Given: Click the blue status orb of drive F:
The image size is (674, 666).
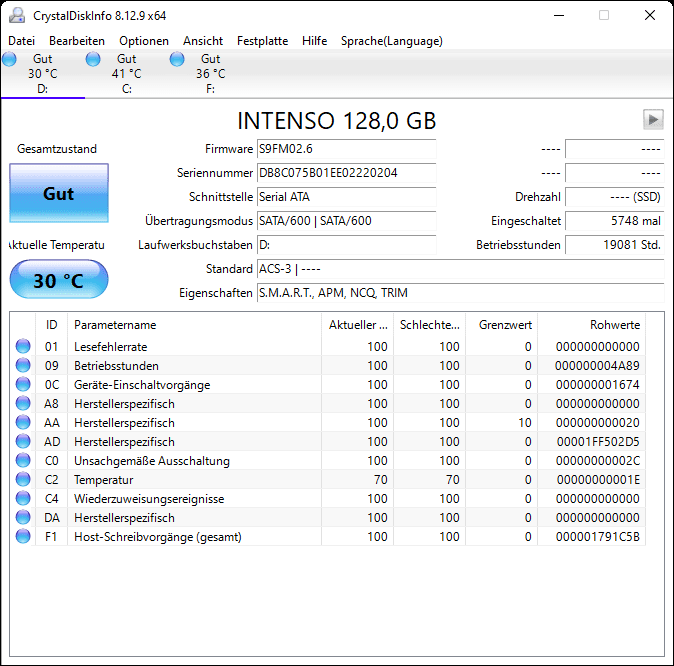Looking at the screenshot, I should click(x=177, y=59).
